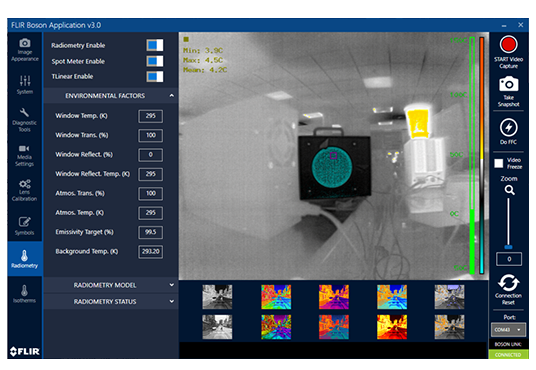This screenshot has width=536, height=370.
Task: Start video capture with red record button
Action: pos(508,45)
